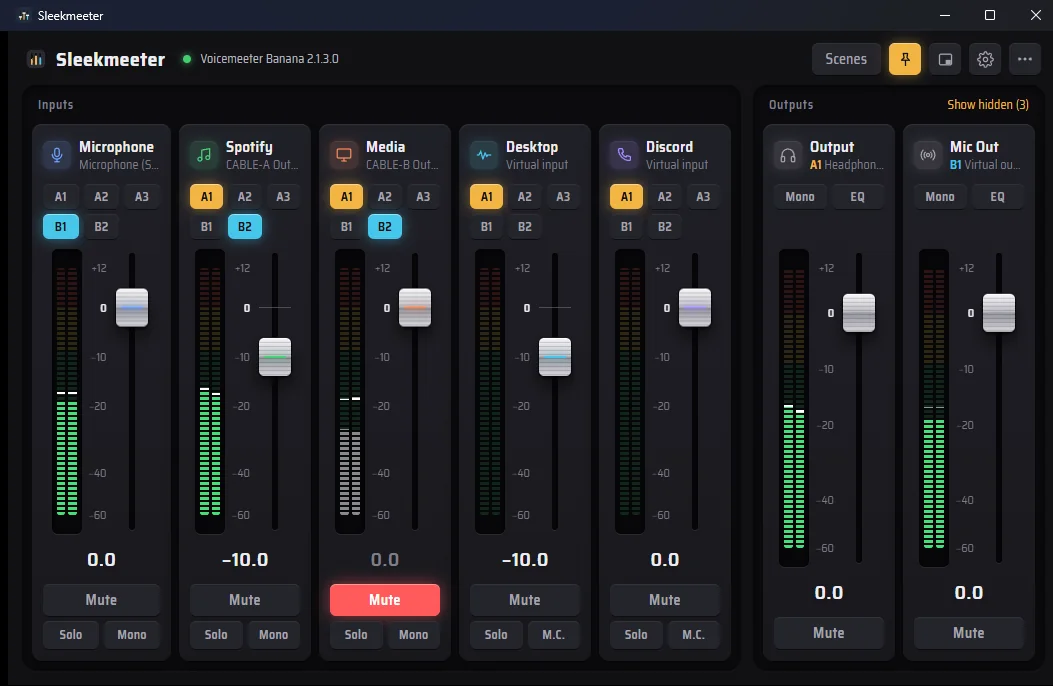The image size is (1053, 686).
Task: Toggle B2 routing on Microphone
Action: pyautogui.click(x=101, y=226)
